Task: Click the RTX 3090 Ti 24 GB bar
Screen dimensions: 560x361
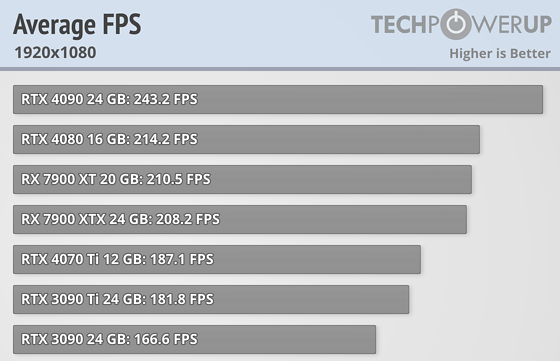Action: coord(211,299)
